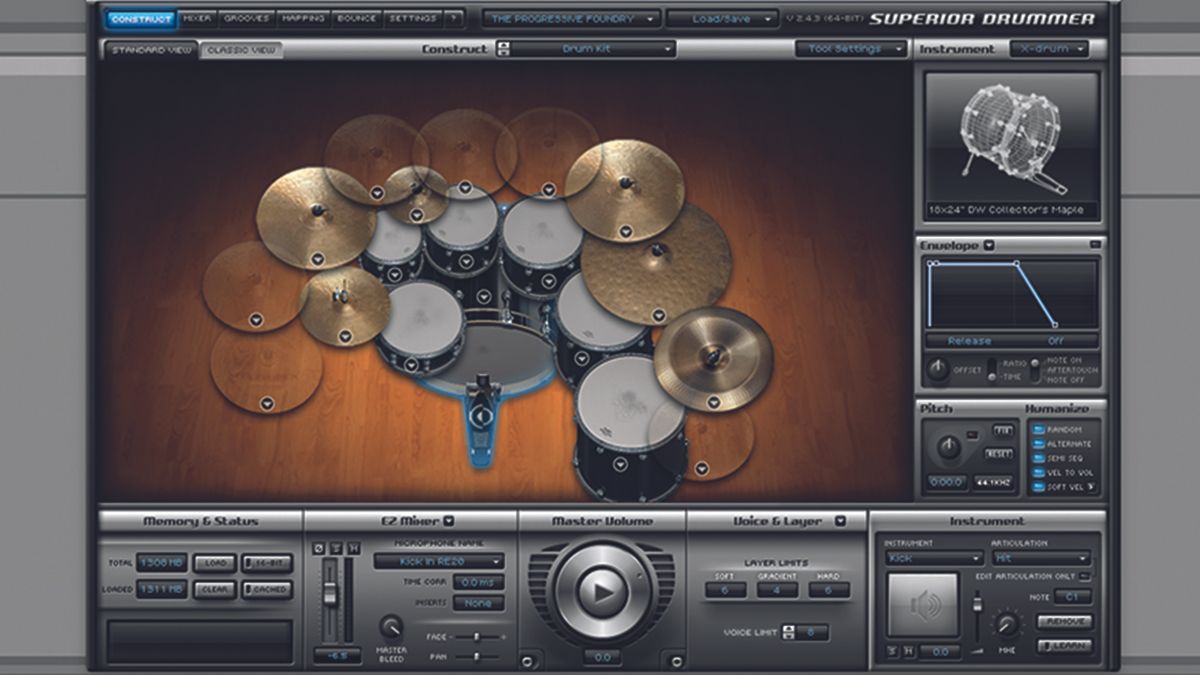Click the help question mark icon
The width and height of the screenshot is (1200, 675).
pos(456,17)
